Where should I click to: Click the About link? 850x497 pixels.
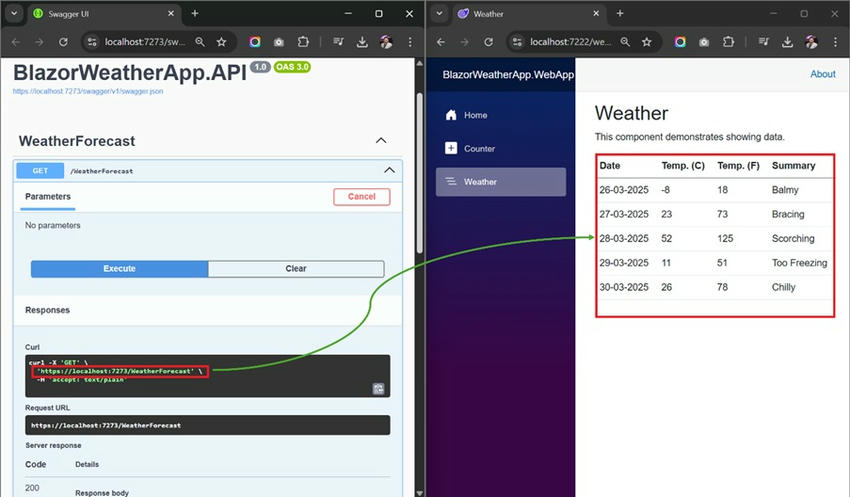(x=822, y=74)
